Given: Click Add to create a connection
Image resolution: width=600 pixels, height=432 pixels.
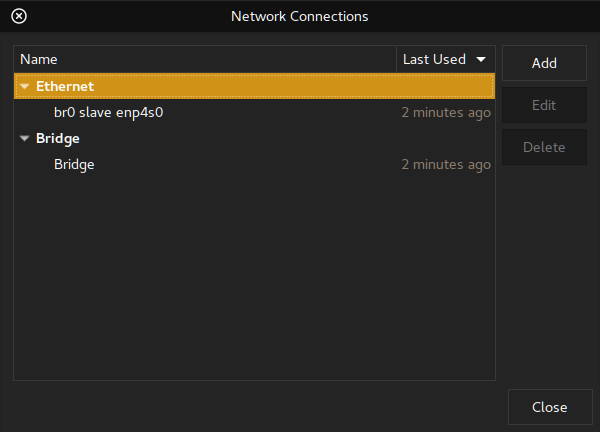Looking at the screenshot, I should [x=544, y=63].
